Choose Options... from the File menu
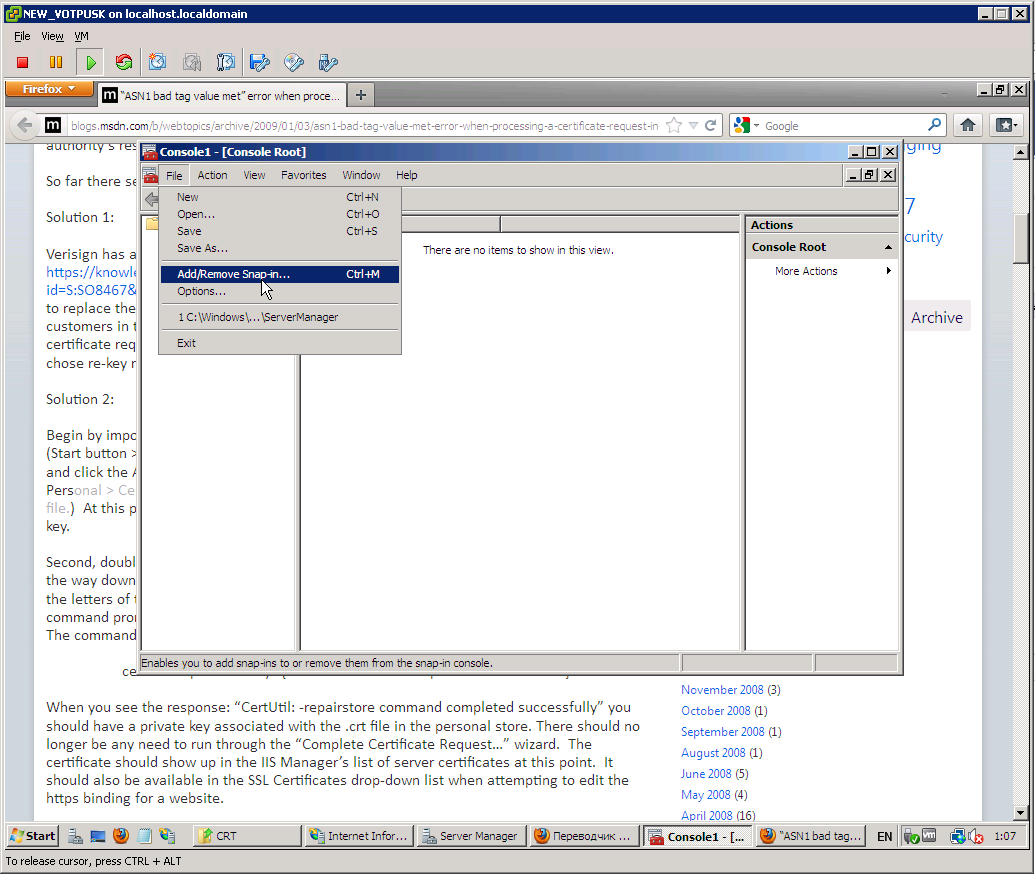Viewport: 1035px width, 874px height. [x=280, y=291]
